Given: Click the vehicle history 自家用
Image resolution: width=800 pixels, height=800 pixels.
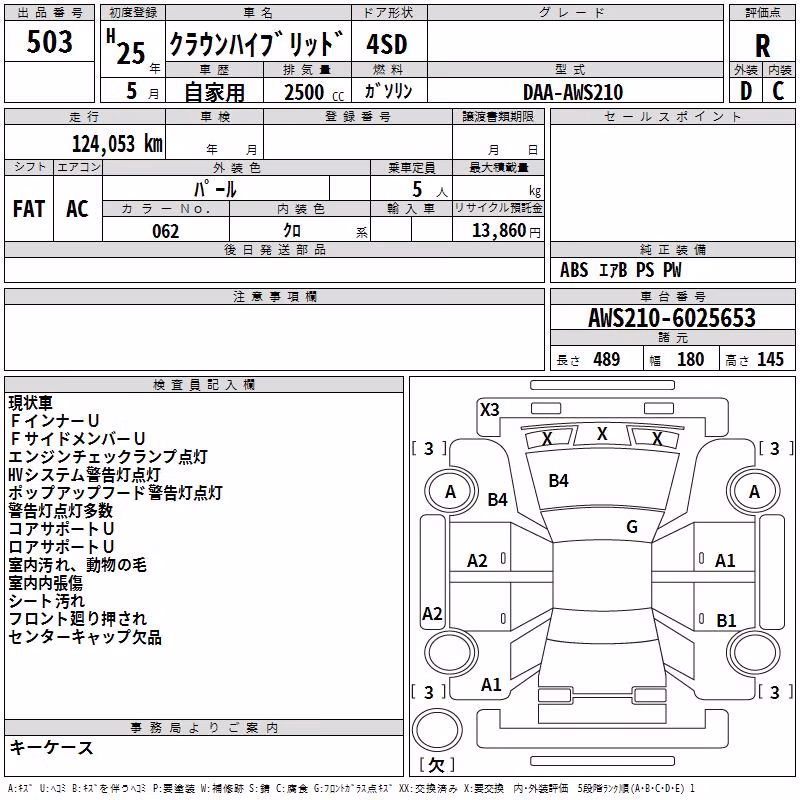Looking at the screenshot, I should coord(214,92).
